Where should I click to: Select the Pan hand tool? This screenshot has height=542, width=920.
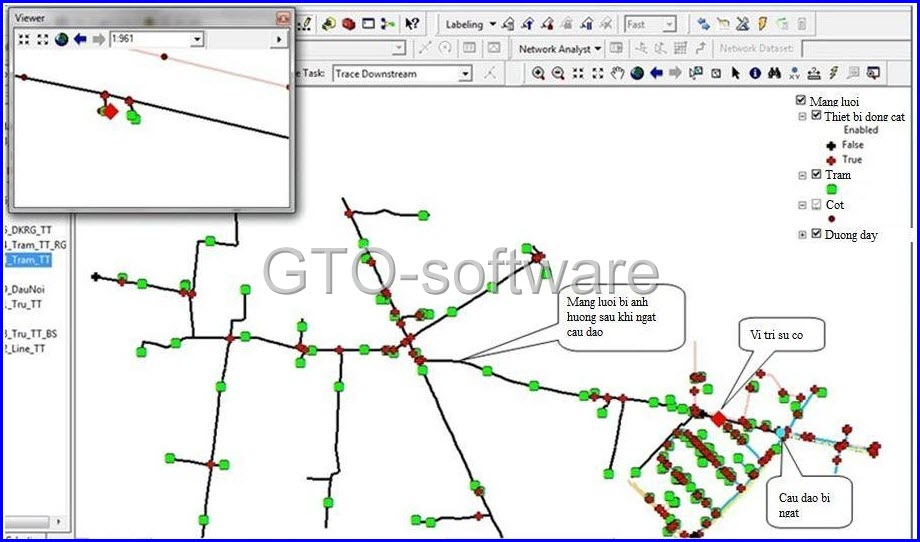coord(617,73)
